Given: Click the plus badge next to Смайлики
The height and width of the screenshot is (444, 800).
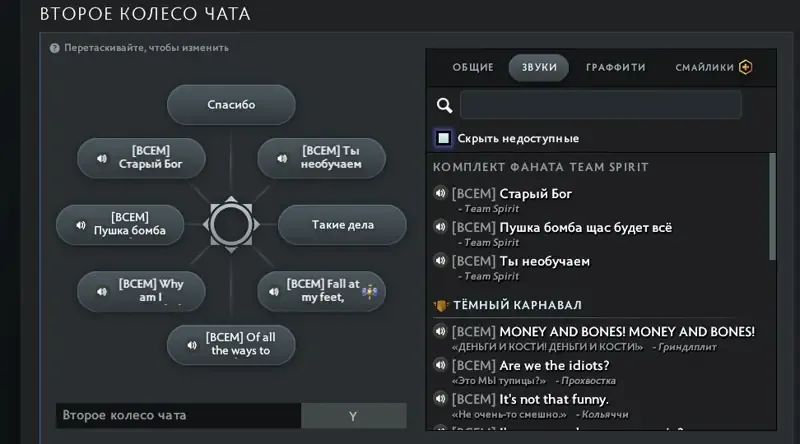Looking at the screenshot, I should click(x=745, y=67).
